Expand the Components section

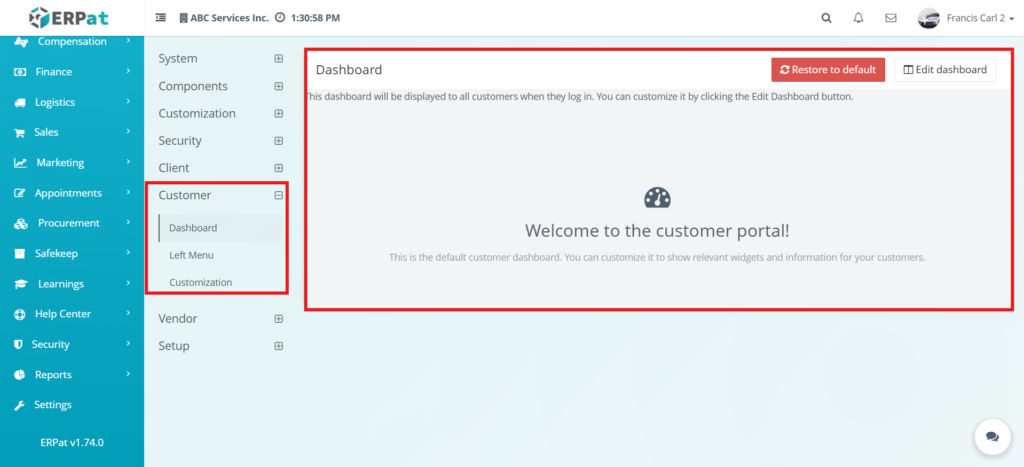(279, 86)
